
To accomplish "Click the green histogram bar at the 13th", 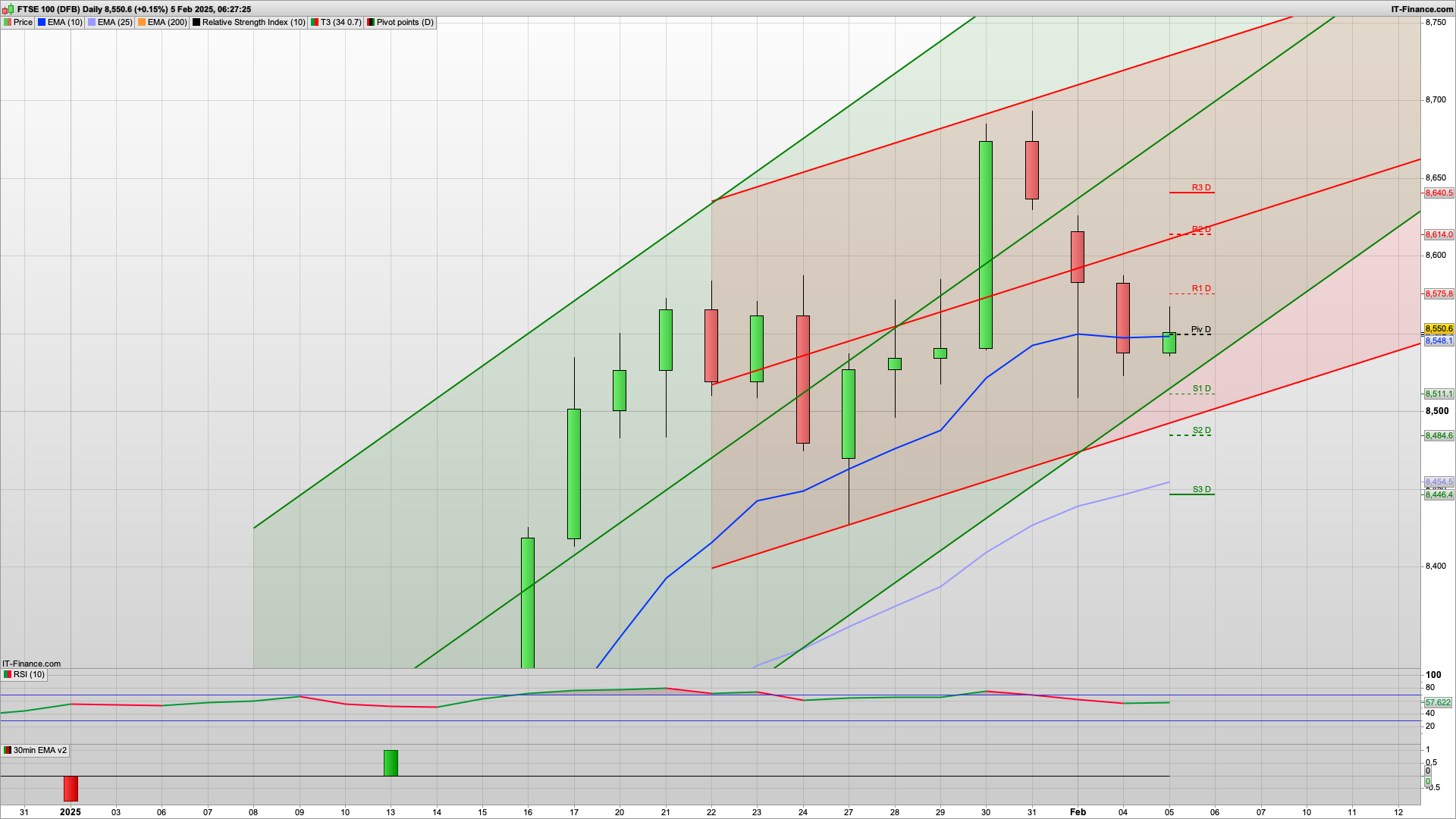I will pyautogui.click(x=391, y=763).
